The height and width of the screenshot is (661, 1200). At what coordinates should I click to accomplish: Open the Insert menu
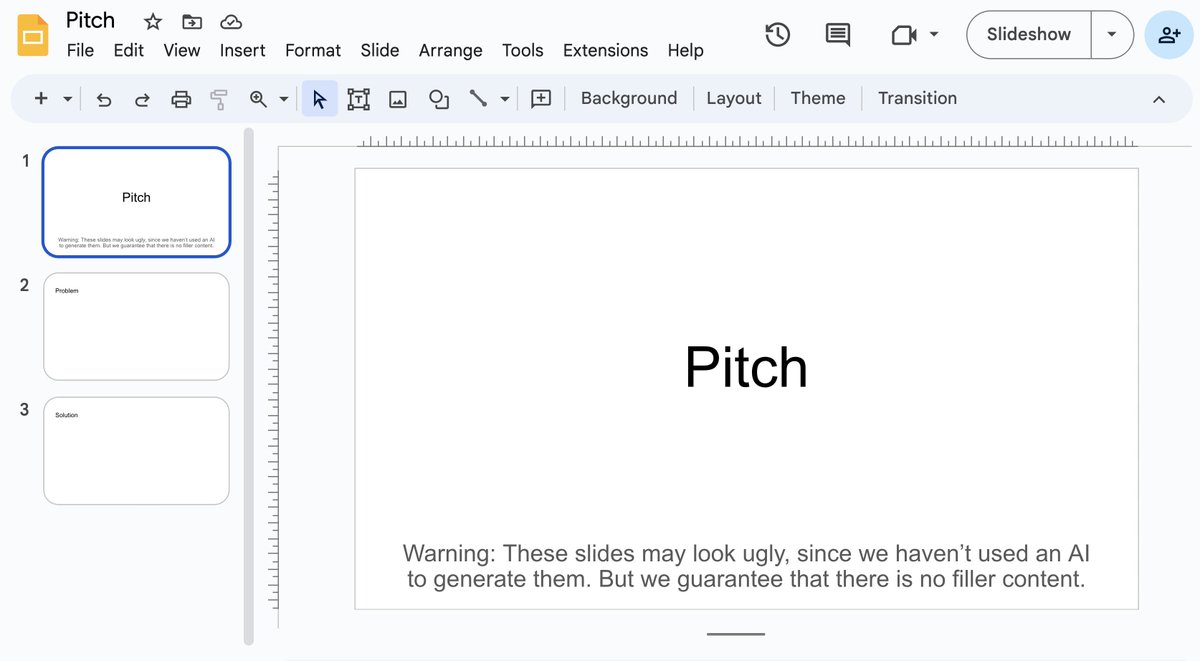click(242, 50)
